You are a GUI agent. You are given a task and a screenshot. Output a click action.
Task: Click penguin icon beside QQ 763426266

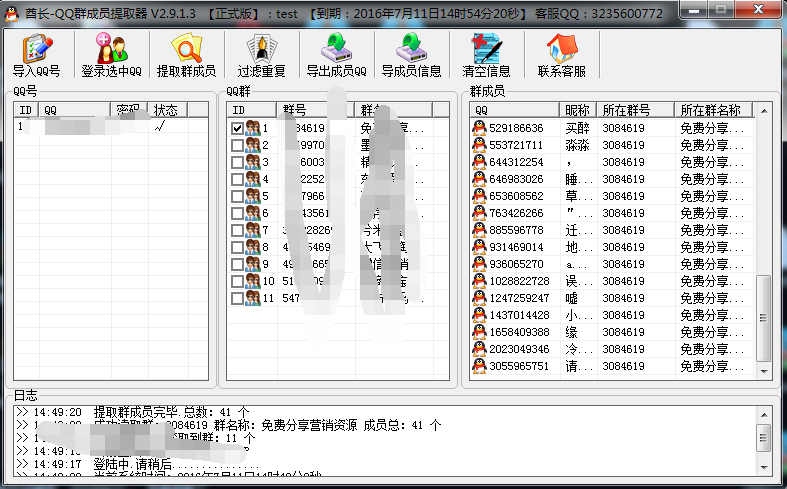pos(480,213)
